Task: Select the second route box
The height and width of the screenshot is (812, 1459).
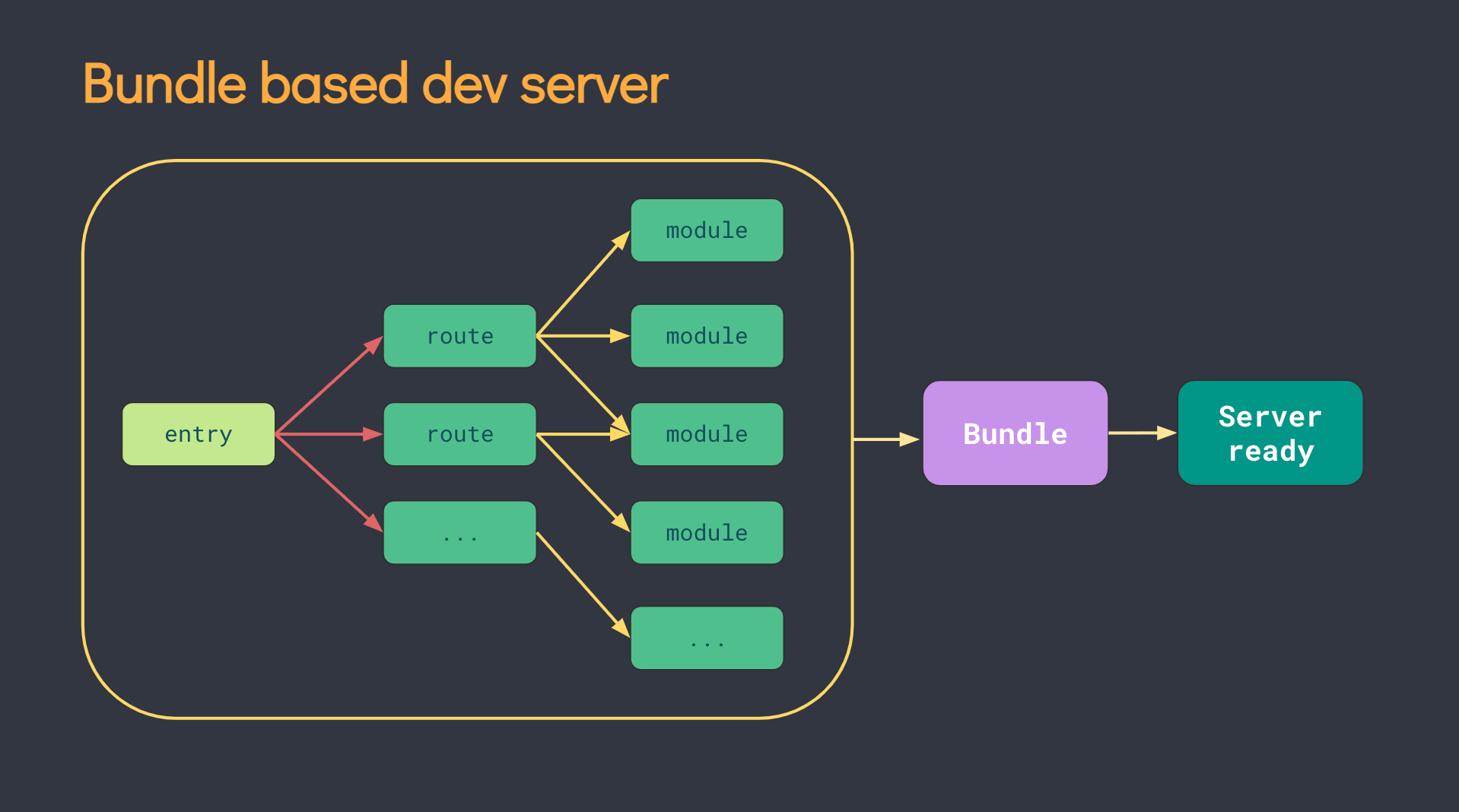Action: (x=459, y=433)
